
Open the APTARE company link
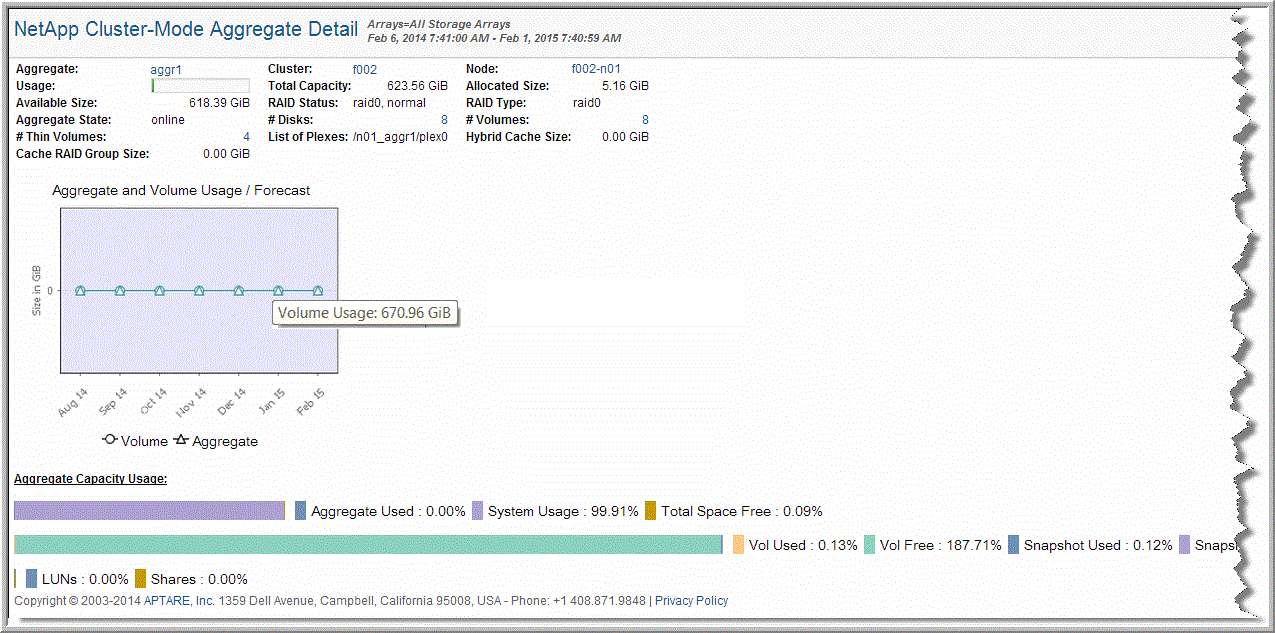tap(165, 601)
